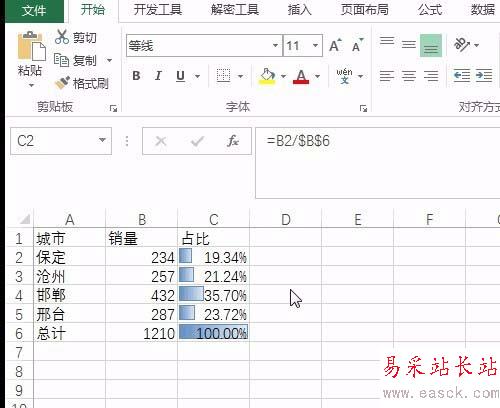Open fill color dropdown arrow

coord(283,76)
